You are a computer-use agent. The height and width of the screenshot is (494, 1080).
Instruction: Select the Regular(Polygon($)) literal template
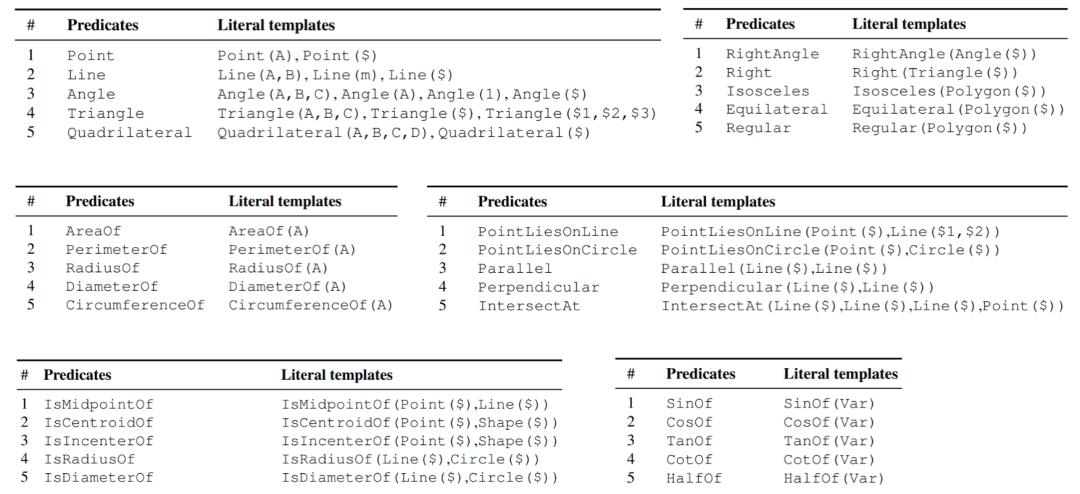[x=939, y=128]
